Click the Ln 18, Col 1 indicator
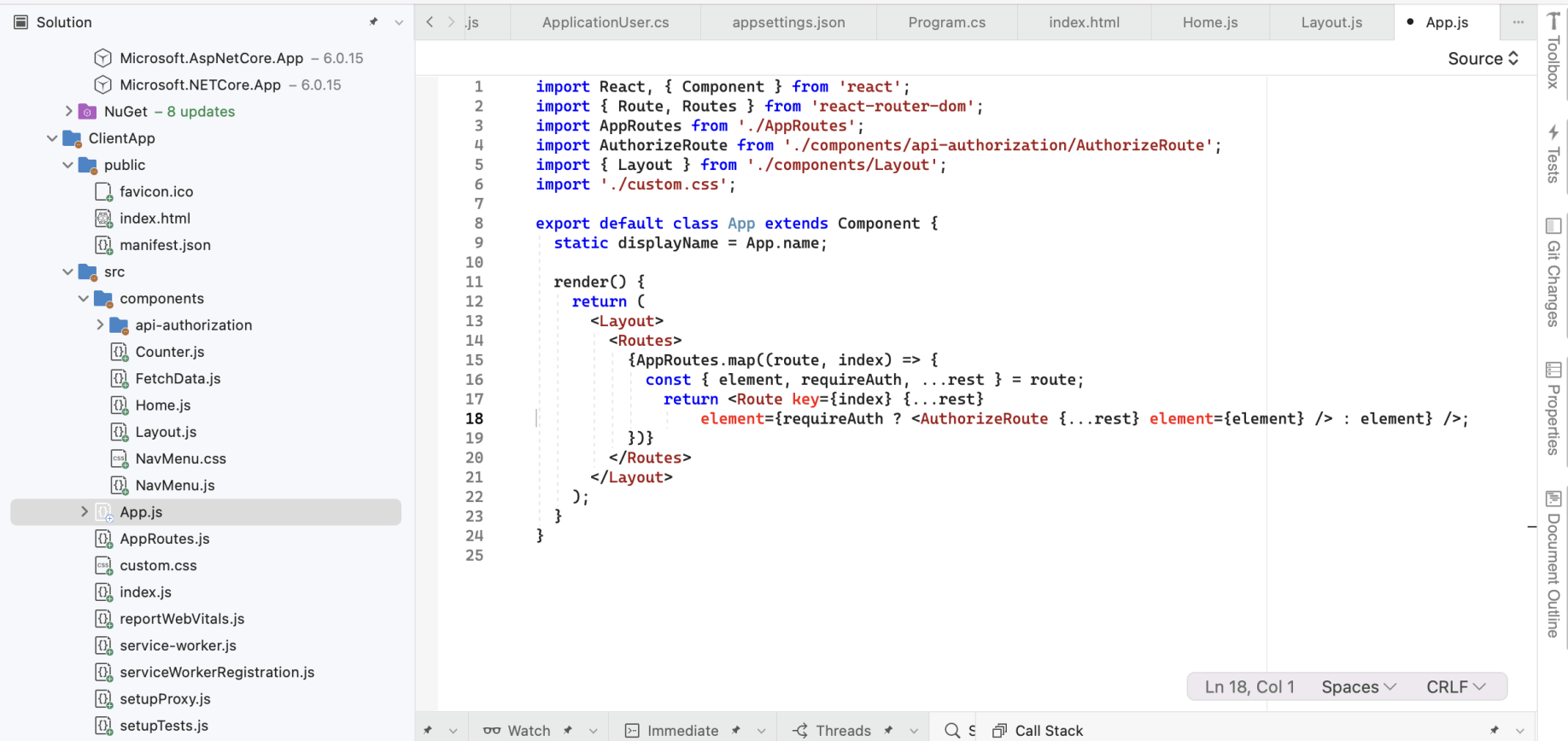Image resolution: width=1568 pixels, height=741 pixels. 1249,687
